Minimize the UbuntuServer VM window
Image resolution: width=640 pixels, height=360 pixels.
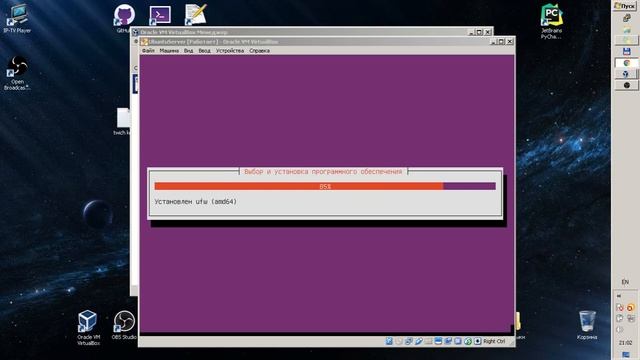click(x=493, y=41)
